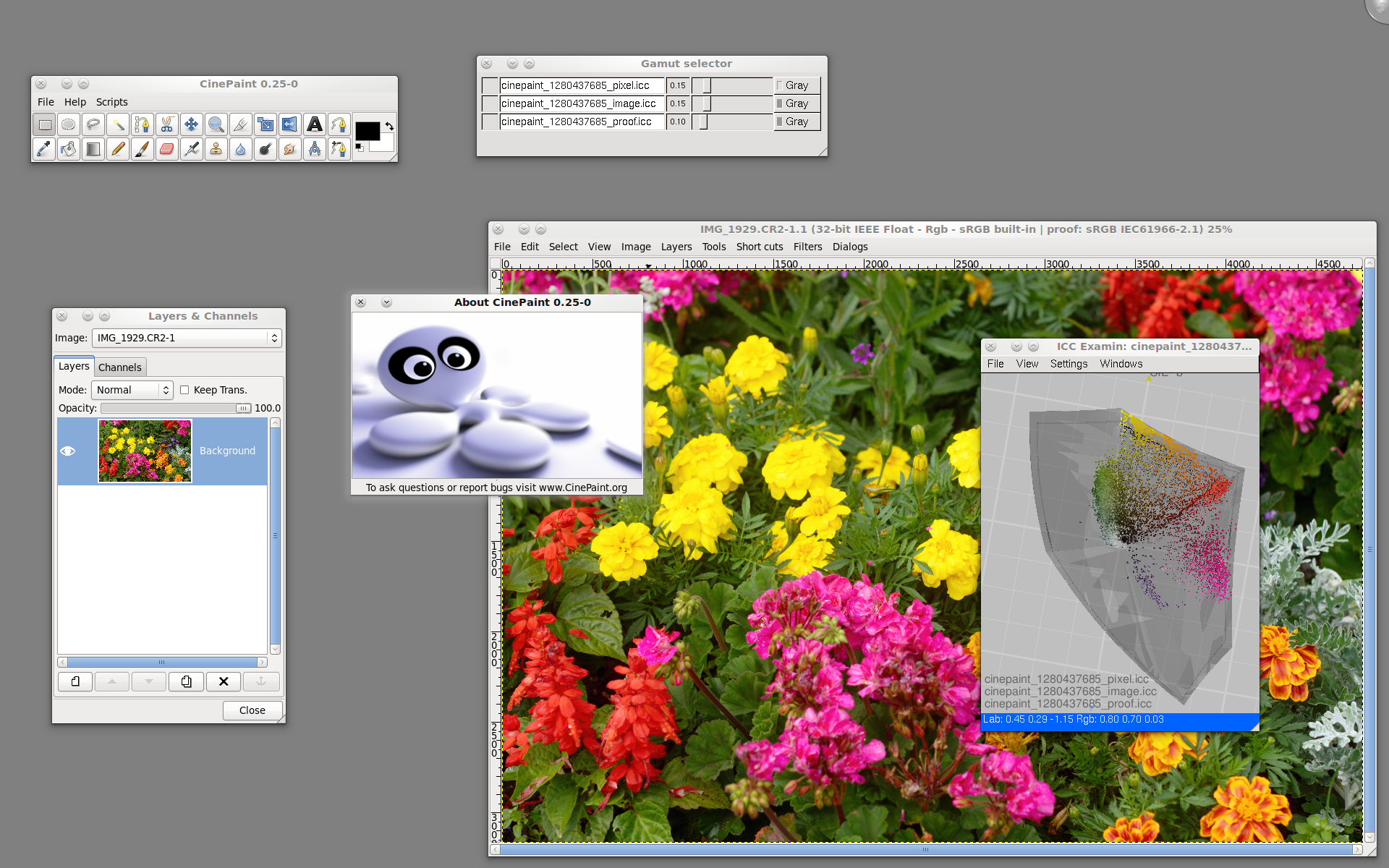
Task: Select the Text tool
Action: 315,124
